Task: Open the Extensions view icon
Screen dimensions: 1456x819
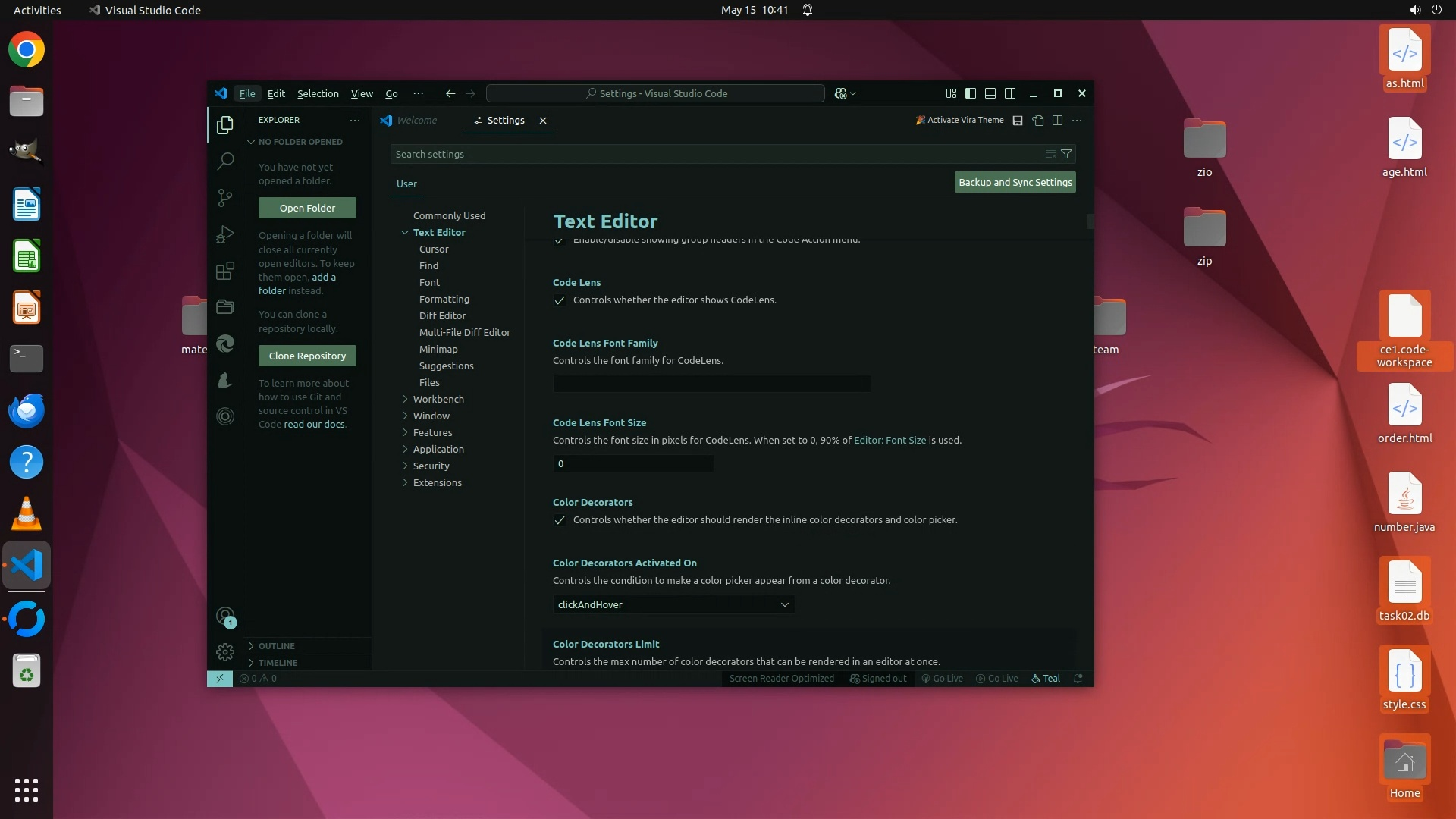Action: pos(225,271)
